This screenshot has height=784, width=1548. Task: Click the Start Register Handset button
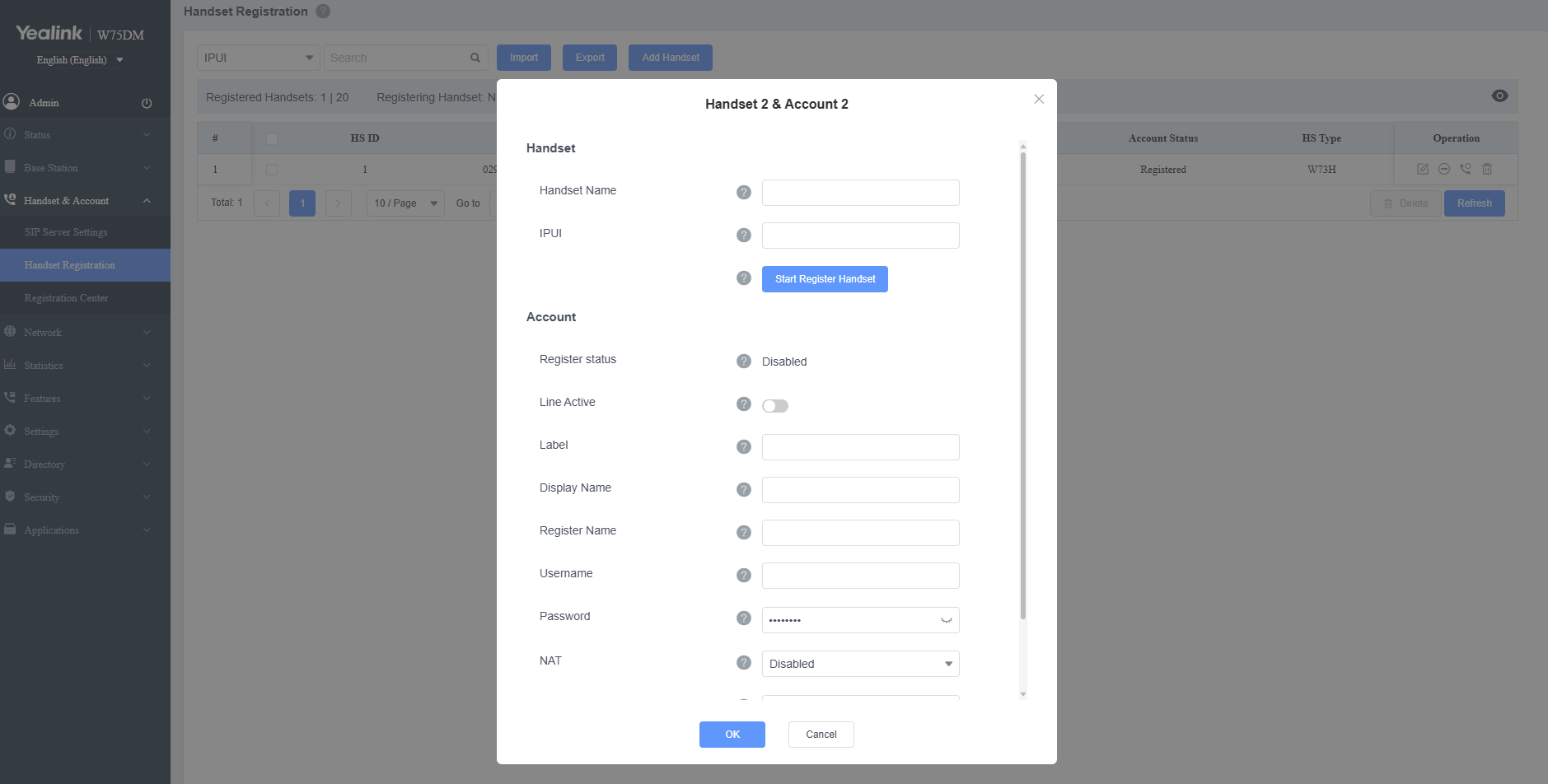click(824, 278)
